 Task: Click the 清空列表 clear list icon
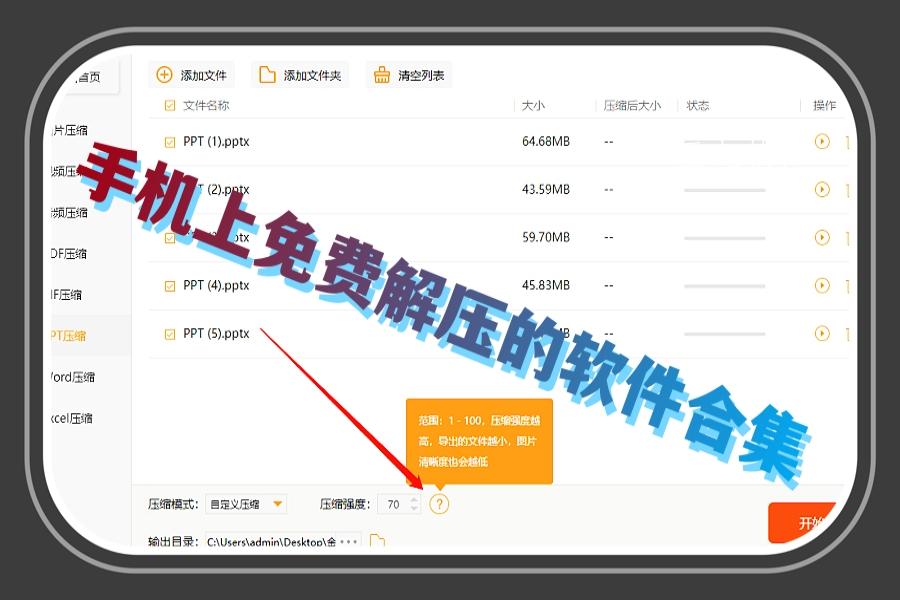tap(382, 74)
